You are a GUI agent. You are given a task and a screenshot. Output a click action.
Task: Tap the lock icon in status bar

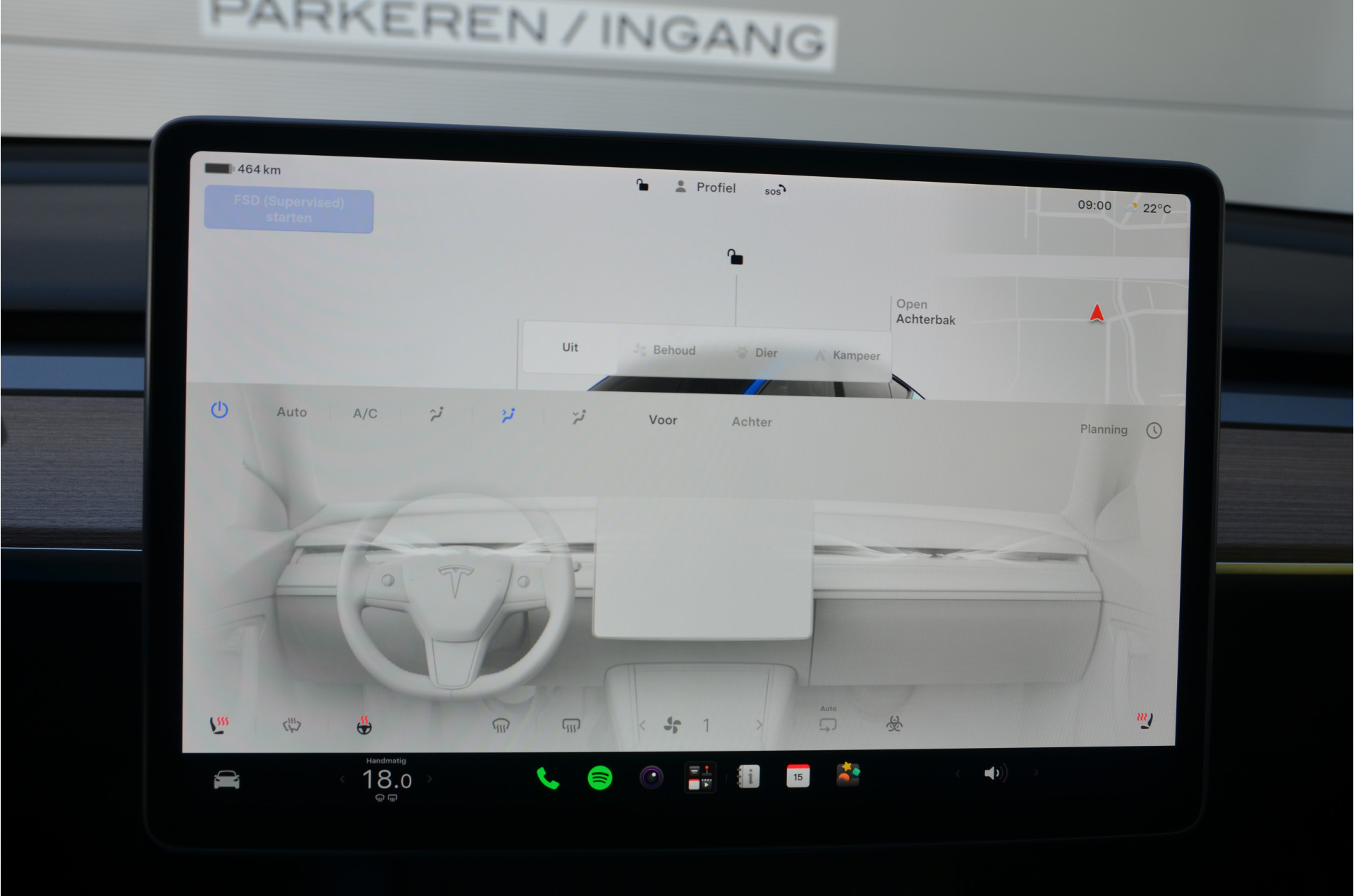pyautogui.click(x=642, y=185)
